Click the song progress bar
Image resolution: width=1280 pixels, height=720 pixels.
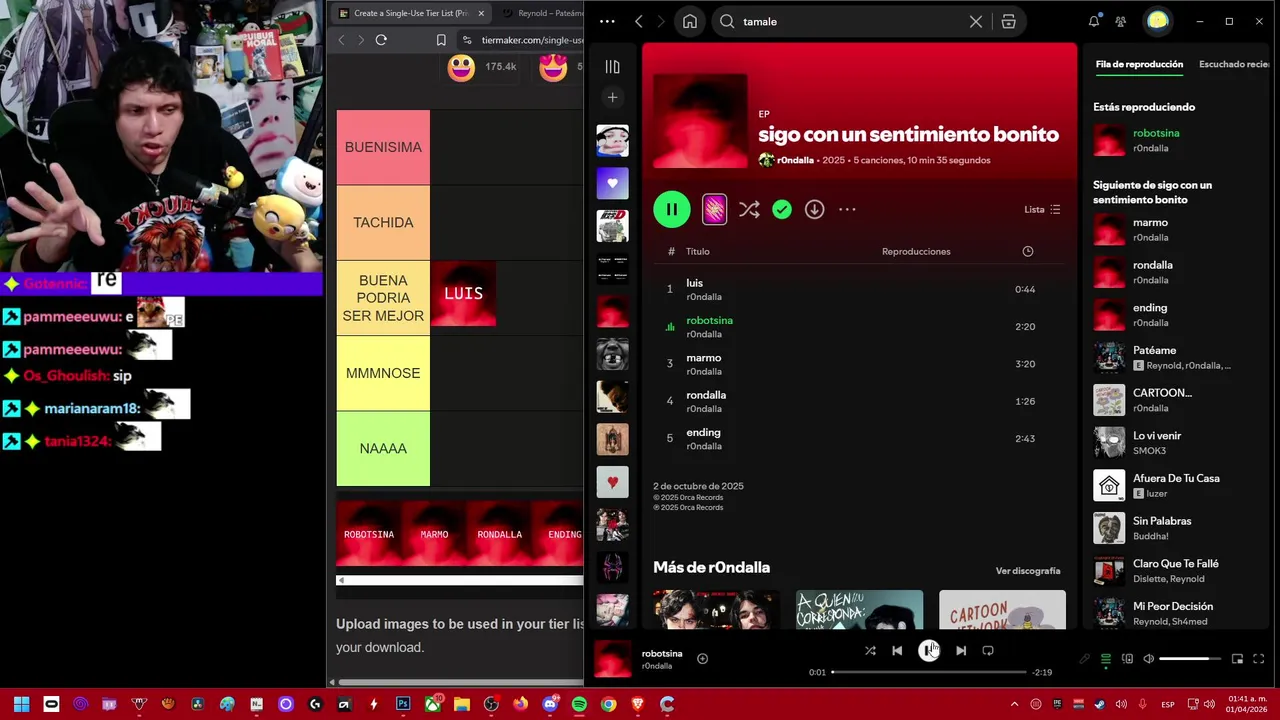929,672
